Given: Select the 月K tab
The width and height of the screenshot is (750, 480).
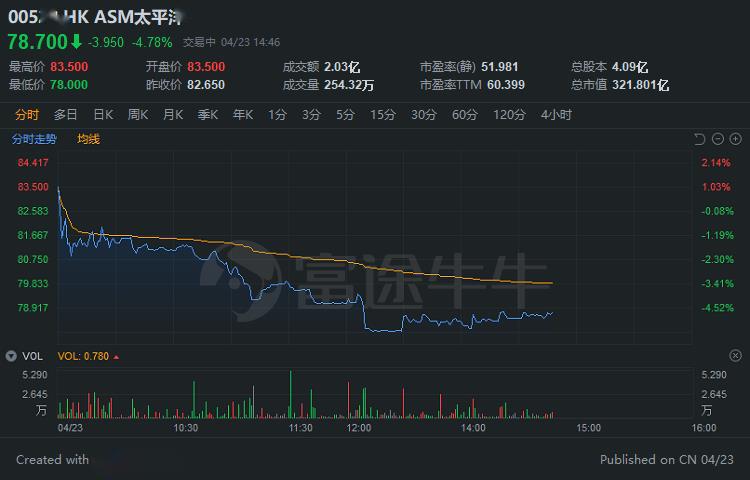Looking at the screenshot, I should point(173,115).
